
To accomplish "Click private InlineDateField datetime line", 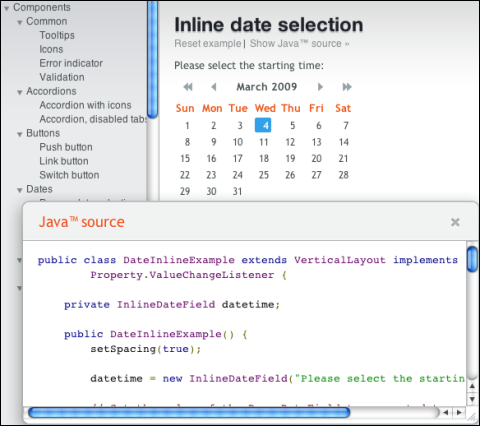I will [x=172, y=305].
